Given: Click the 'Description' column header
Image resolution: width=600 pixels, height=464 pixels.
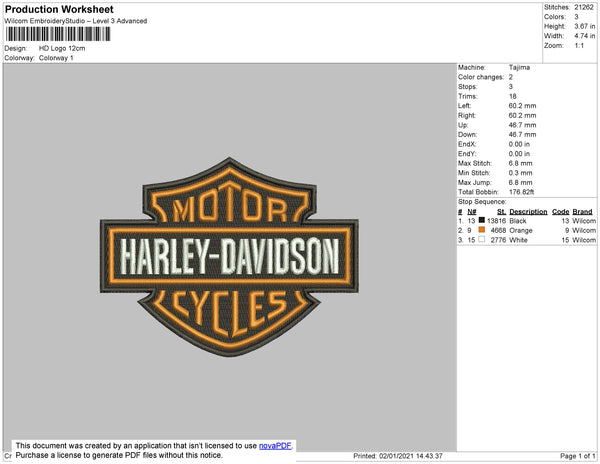Looking at the screenshot, I should (528, 212).
